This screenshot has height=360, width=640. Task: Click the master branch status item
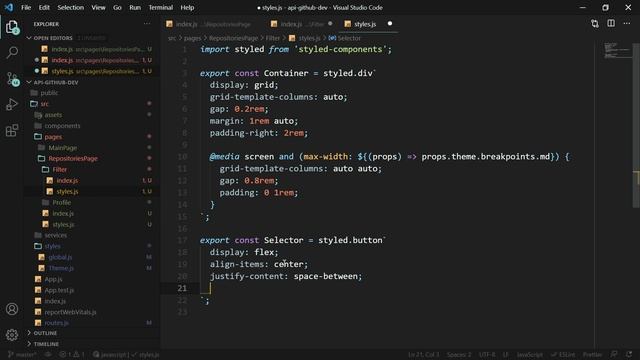[22, 355]
